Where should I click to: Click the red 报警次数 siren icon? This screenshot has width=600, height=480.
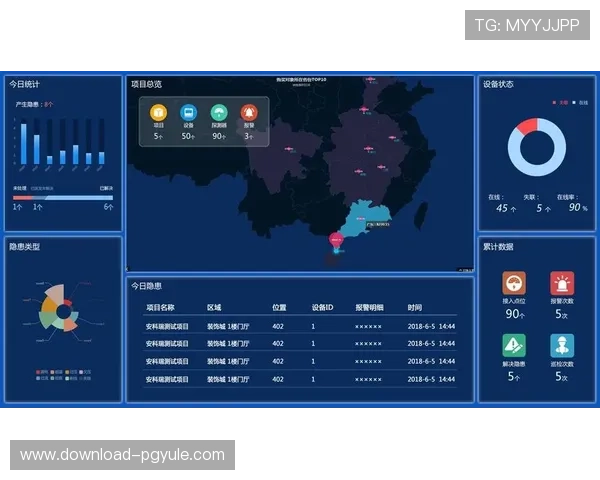coord(562,283)
